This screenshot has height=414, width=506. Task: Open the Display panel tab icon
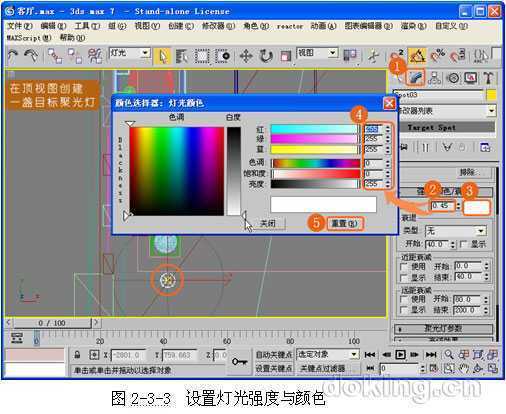pos(470,78)
